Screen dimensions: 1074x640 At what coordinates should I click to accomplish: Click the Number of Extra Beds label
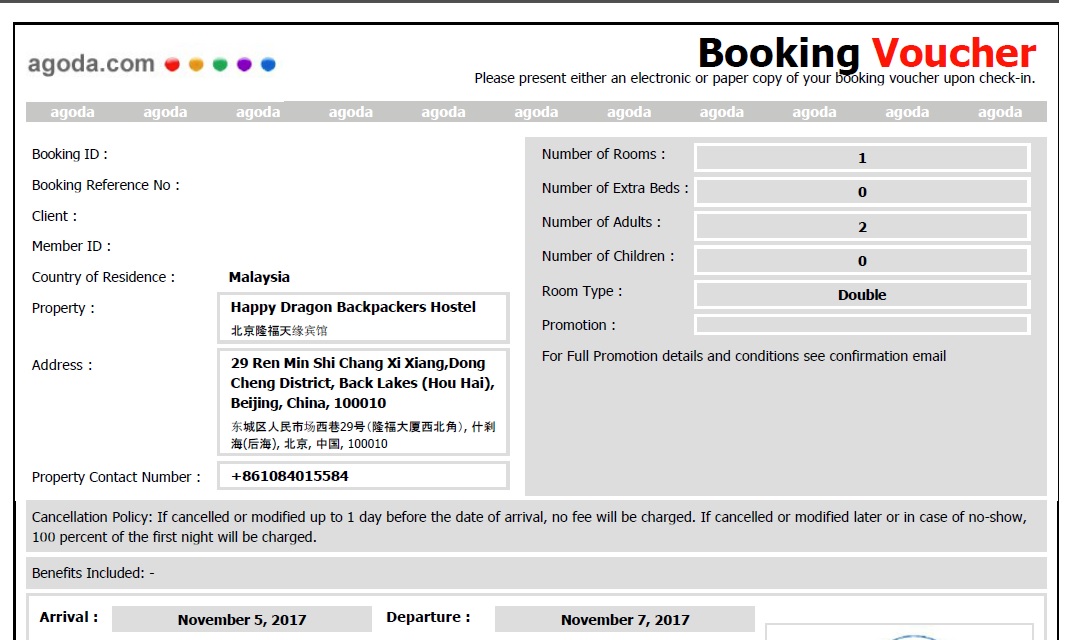[x=615, y=188]
